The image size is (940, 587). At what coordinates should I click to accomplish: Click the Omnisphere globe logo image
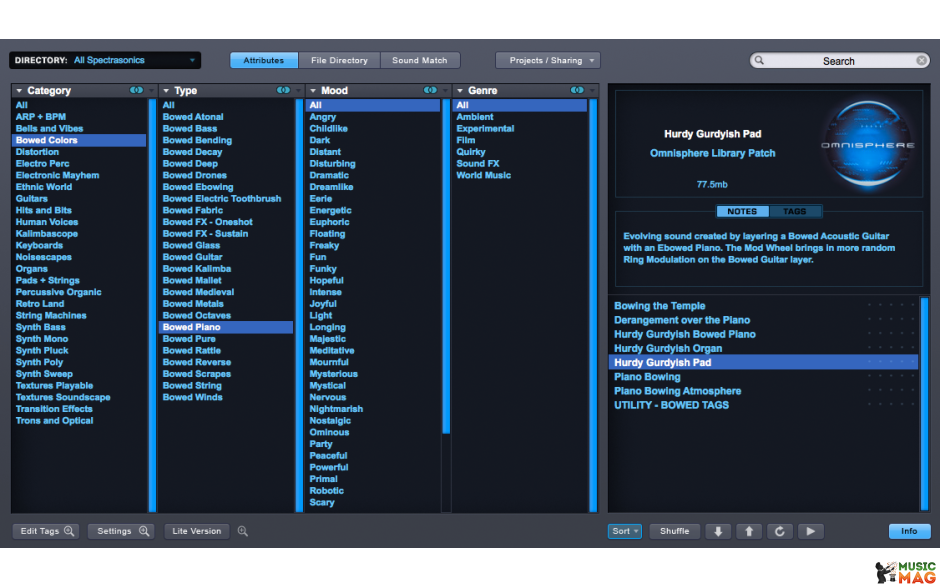(x=867, y=144)
